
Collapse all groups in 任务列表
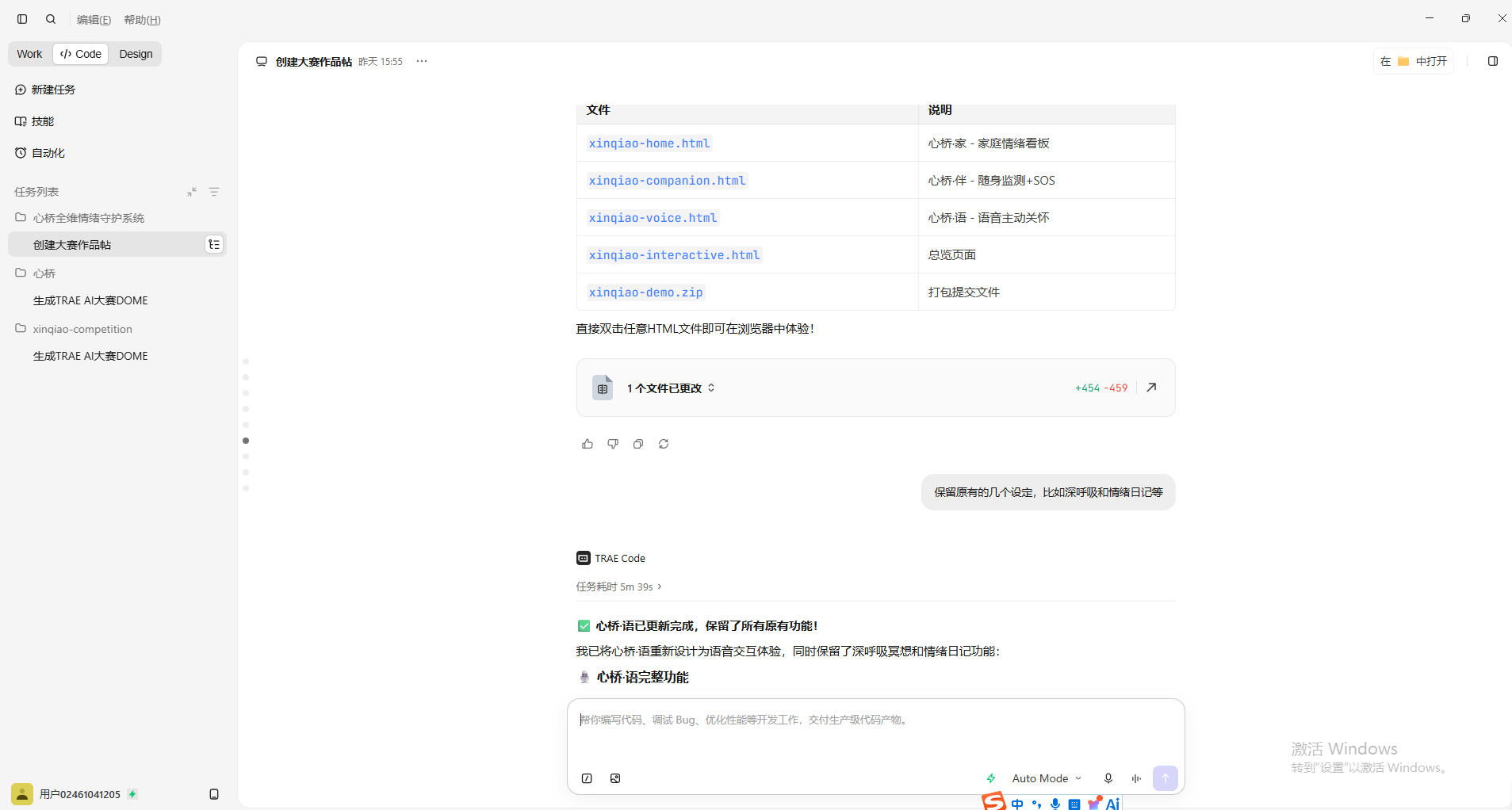coord(192,192)
